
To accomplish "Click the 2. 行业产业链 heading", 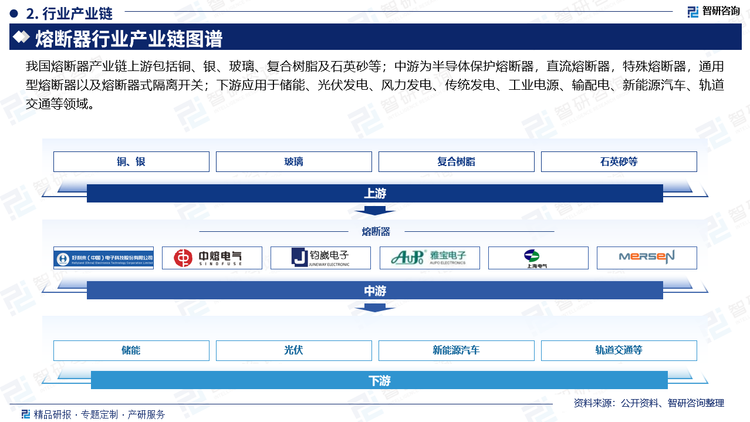I will 69,13.
